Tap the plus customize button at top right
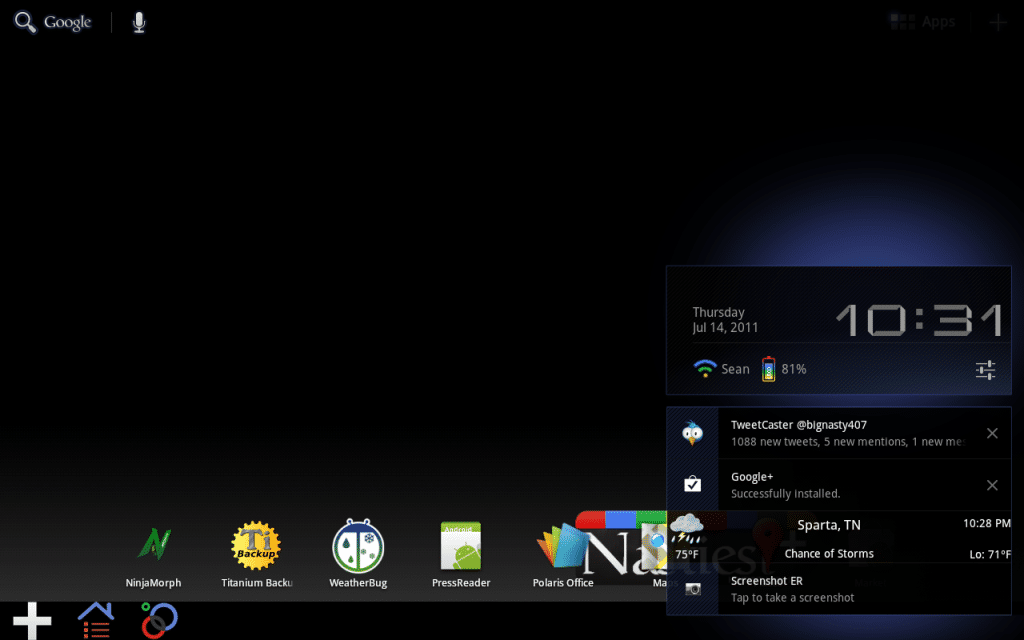Viewport: 1024px width, 640px height. coord(997,23)
